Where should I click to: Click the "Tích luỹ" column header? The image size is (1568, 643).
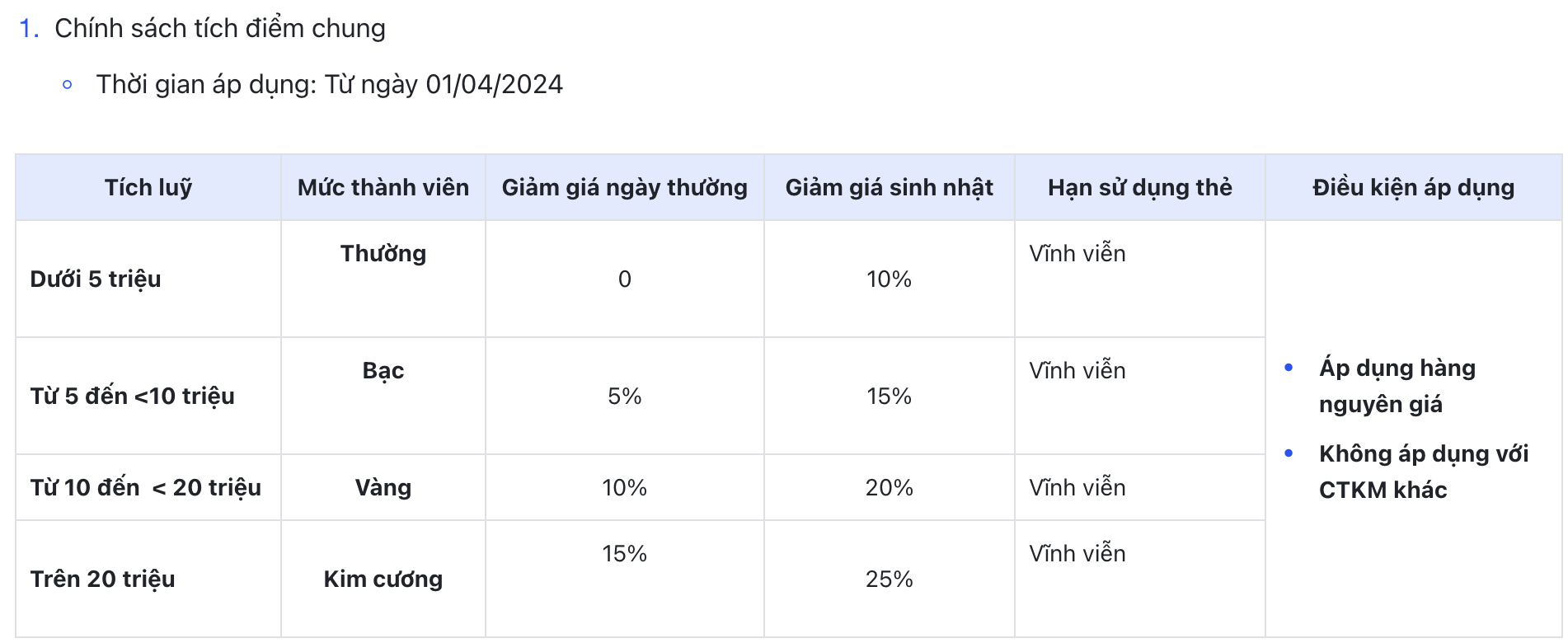click(148, 188)
